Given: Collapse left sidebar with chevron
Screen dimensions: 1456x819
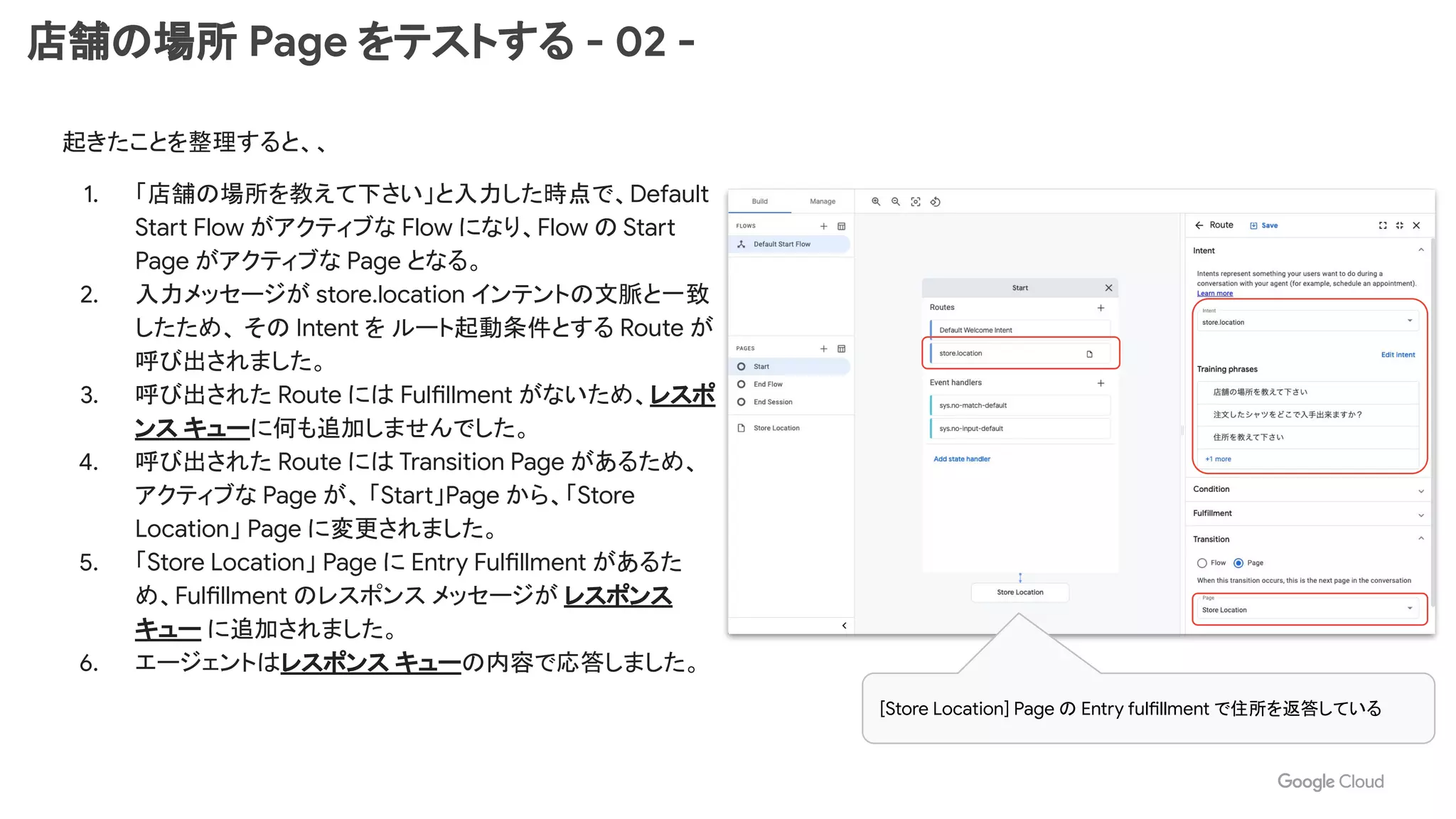Looking at the screenshot, I should pyautogui.click(x=844, y=626).
